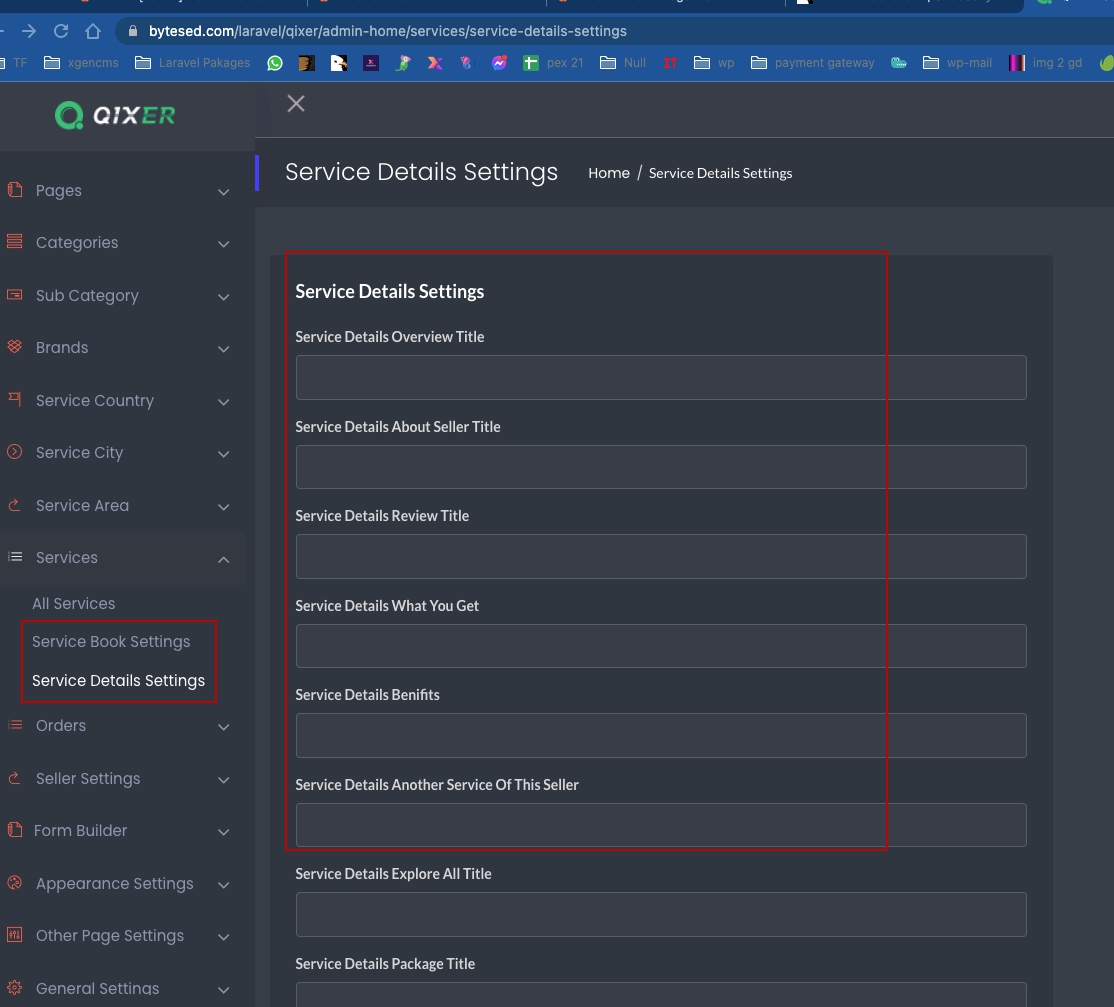Expand the Seller Settings chevron
This screenshot has height=1007, width=1114.
(224, 780)
